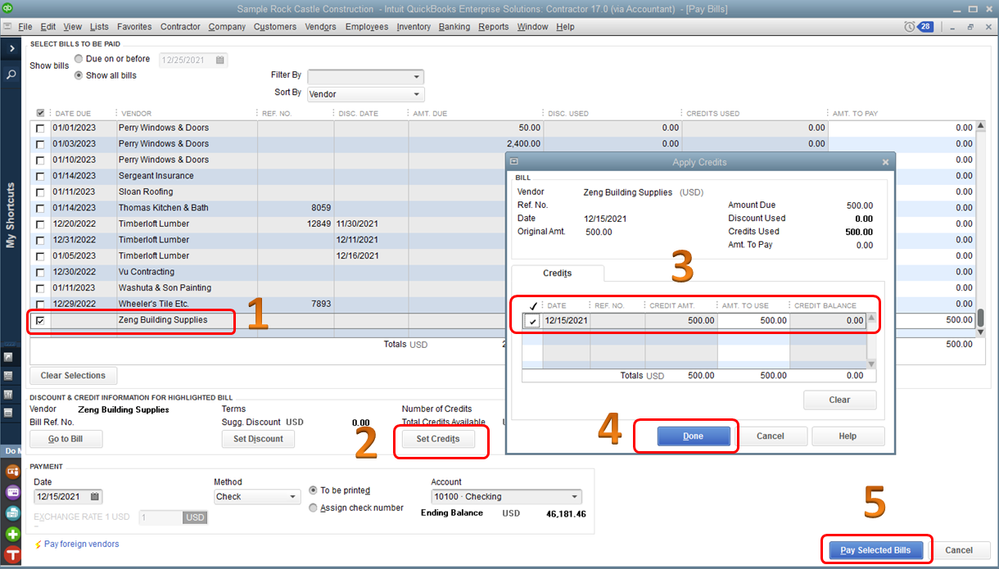Image resolution: width=999 pixels, height=569 pixels.
Task: Uncheck the Zeng Building Supplies bill checkbox
Action: (40, 321)
